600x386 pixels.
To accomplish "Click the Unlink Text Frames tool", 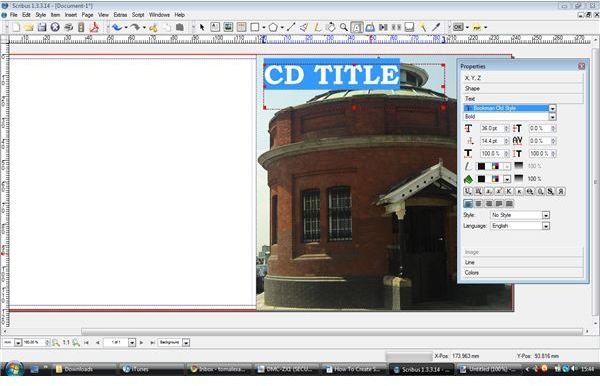I will click(x=396, y=27).
